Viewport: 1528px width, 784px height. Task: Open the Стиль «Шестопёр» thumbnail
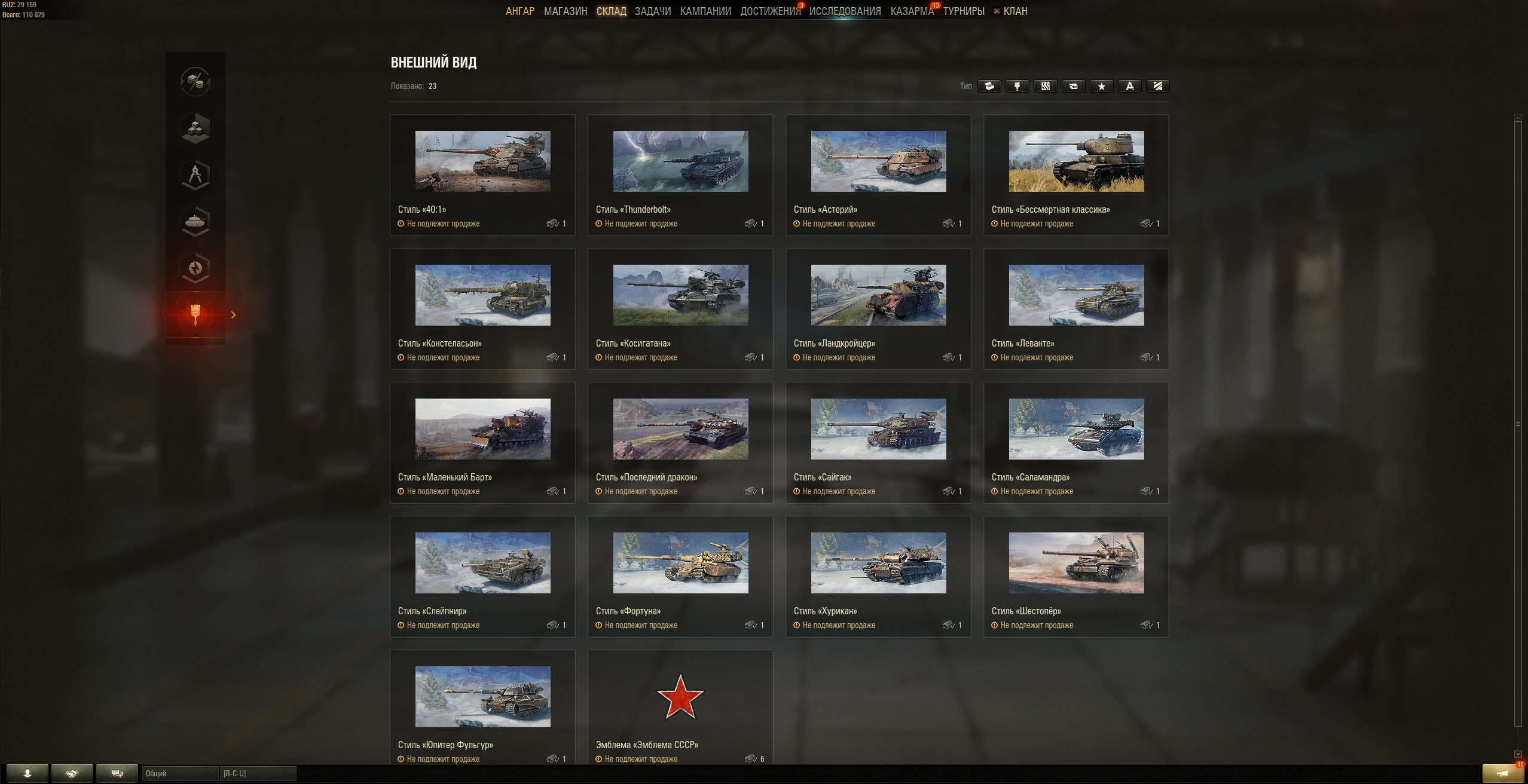pos(1077,563)
